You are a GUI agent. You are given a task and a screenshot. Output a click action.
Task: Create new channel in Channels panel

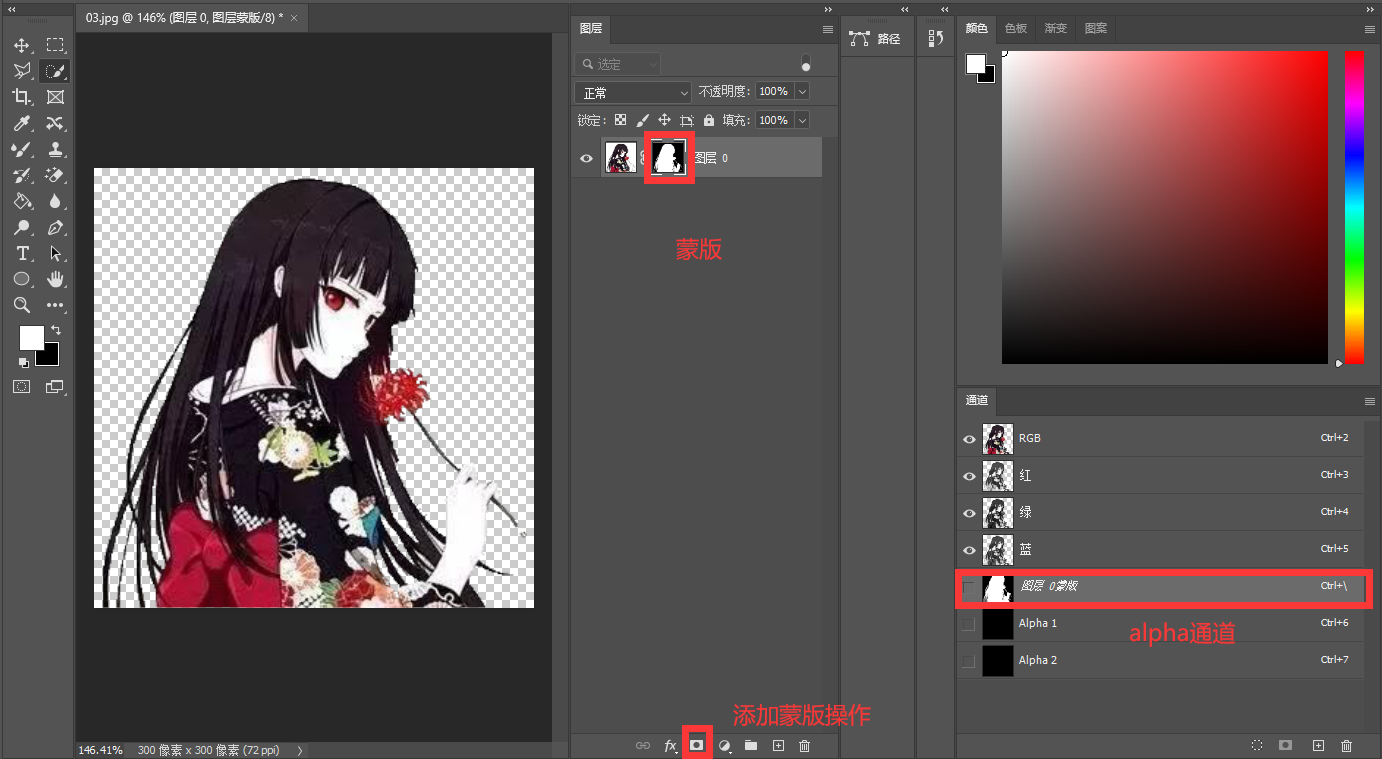tap(1318, 745)
